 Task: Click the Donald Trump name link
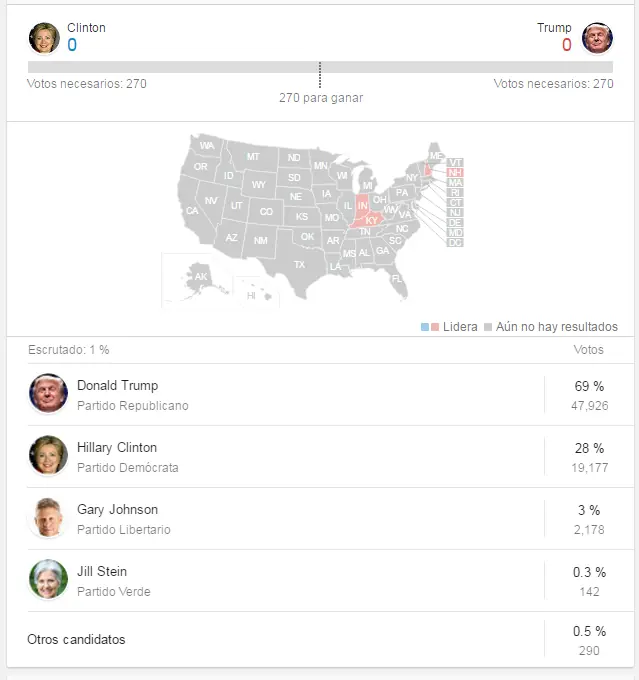tap(118, 386)
